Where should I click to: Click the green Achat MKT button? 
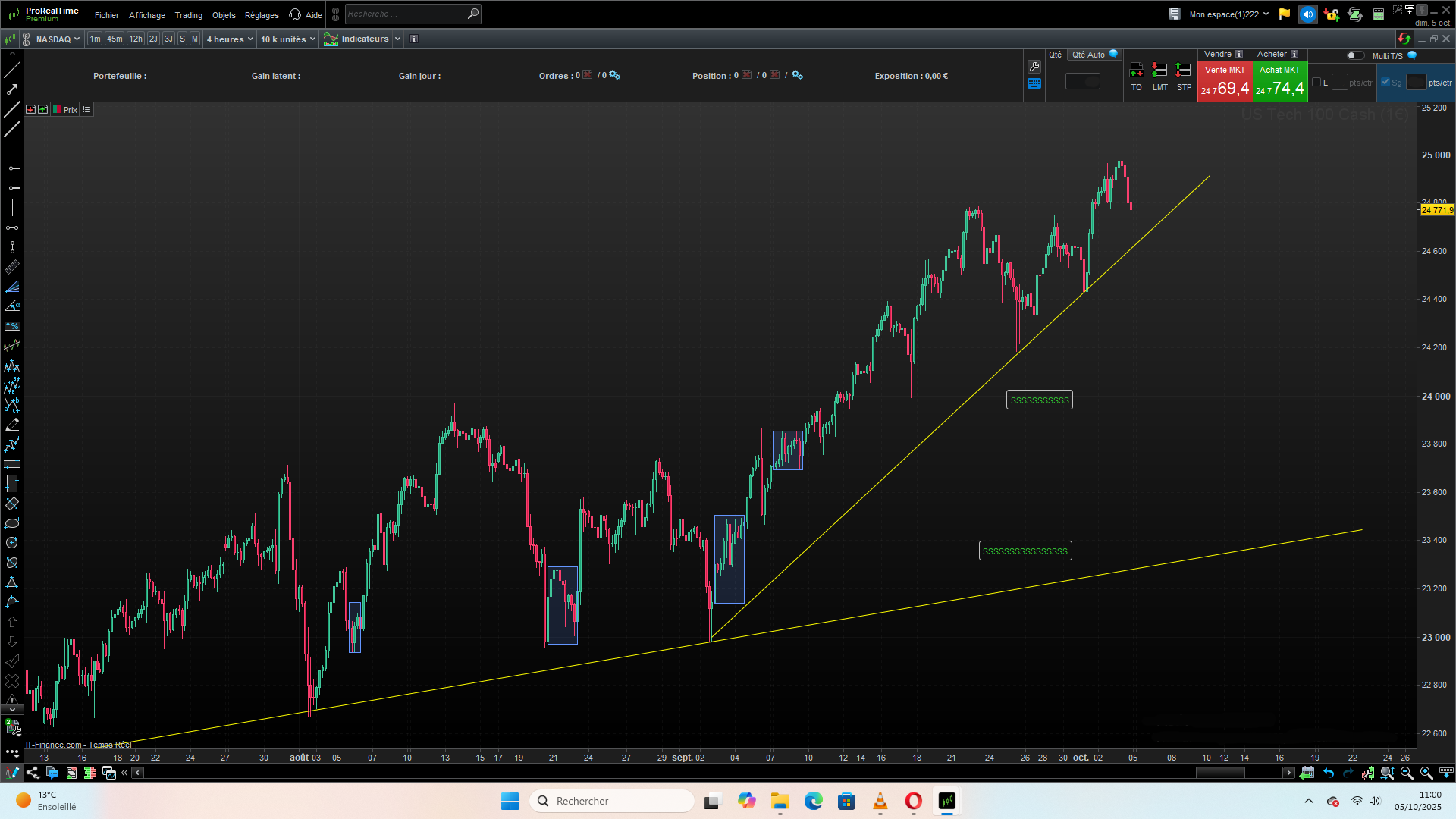tap(1280, 82)
